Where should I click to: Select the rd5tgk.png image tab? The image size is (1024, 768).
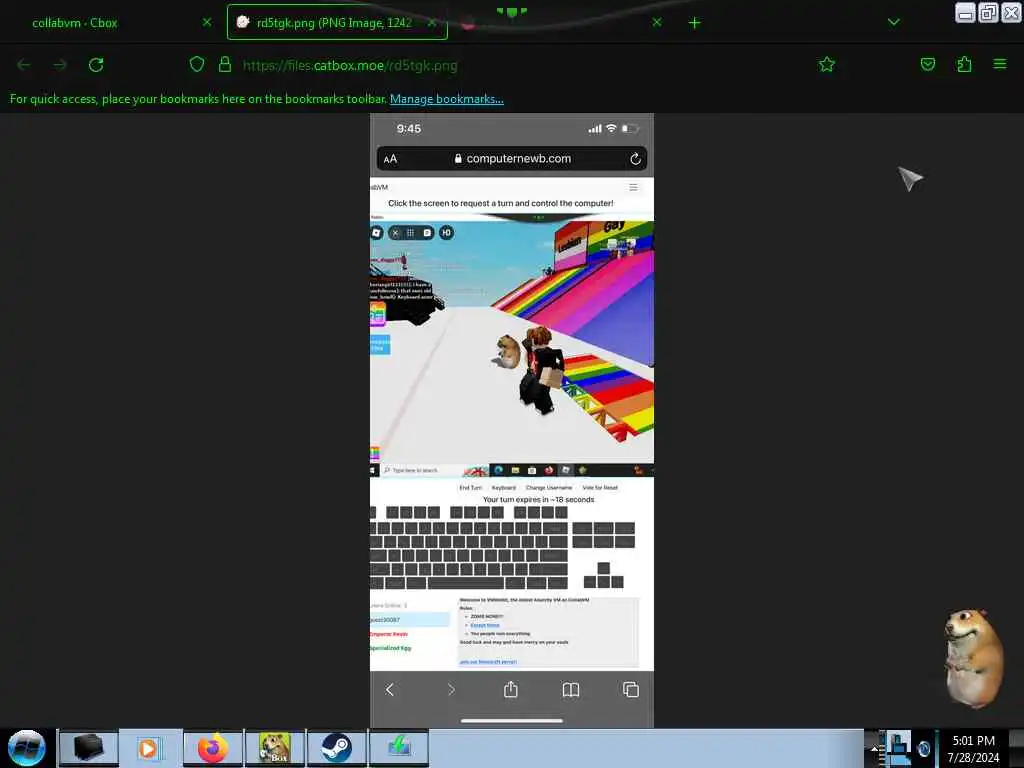click(337, 22)
